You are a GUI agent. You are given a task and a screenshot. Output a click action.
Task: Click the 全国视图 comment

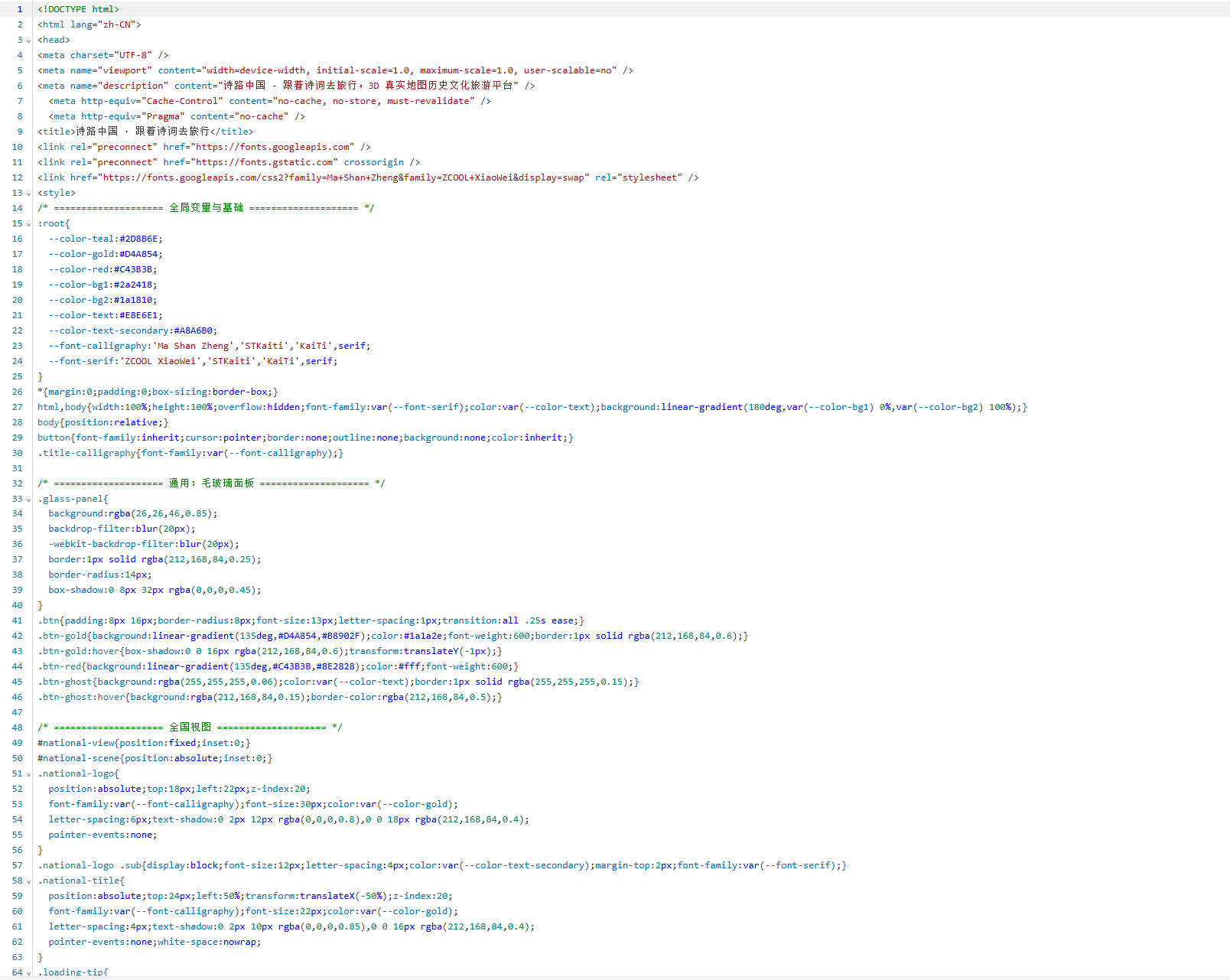[x=190, y=728]
